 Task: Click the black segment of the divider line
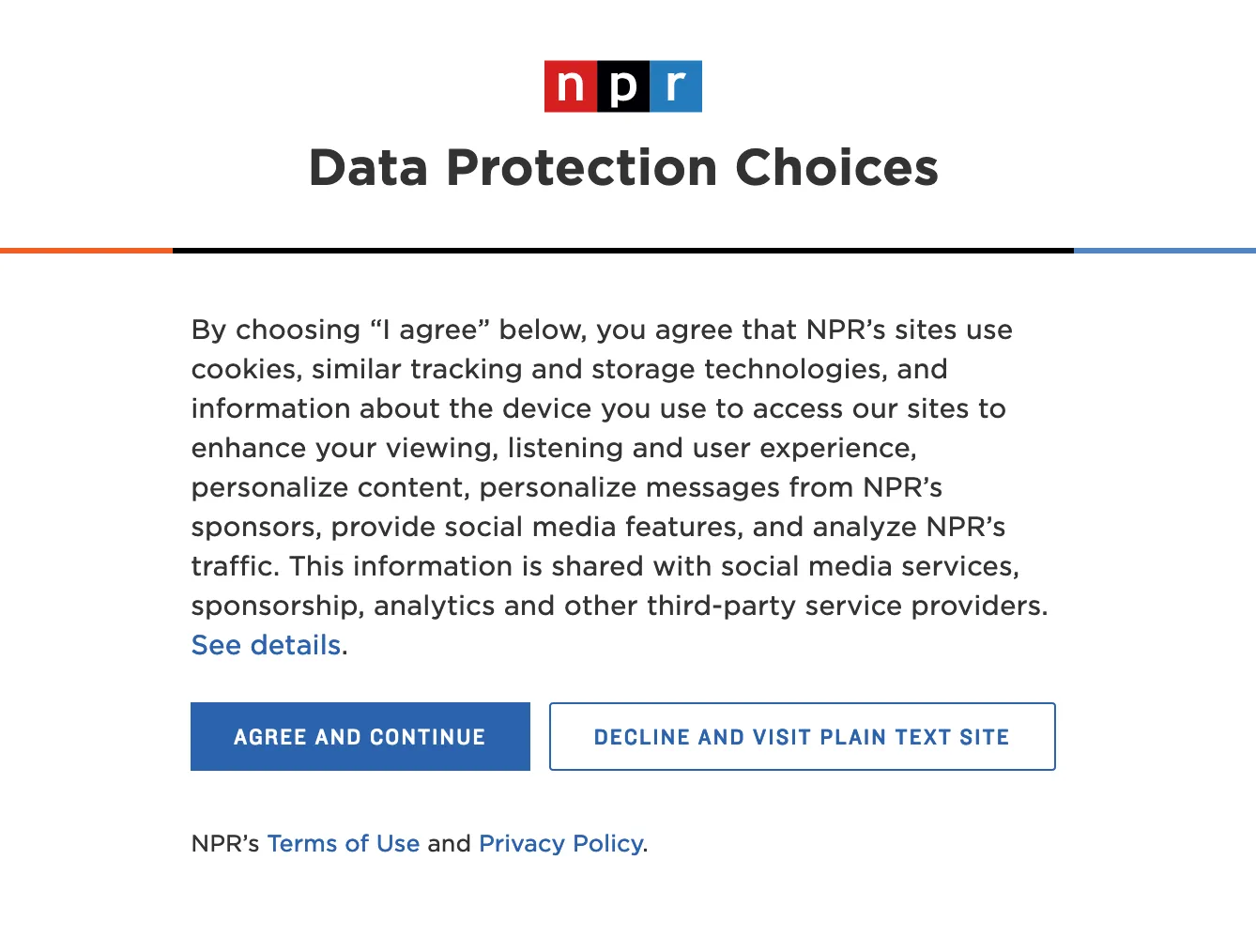click(x=623, y=251)
